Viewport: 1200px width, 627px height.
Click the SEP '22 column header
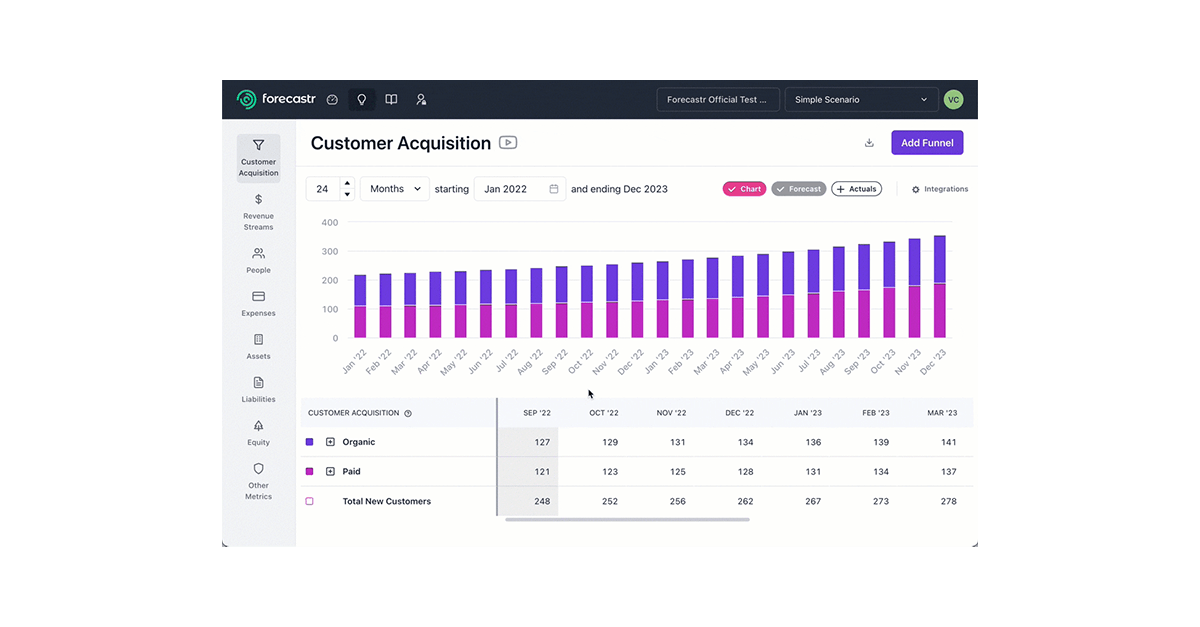coord(537,413)
